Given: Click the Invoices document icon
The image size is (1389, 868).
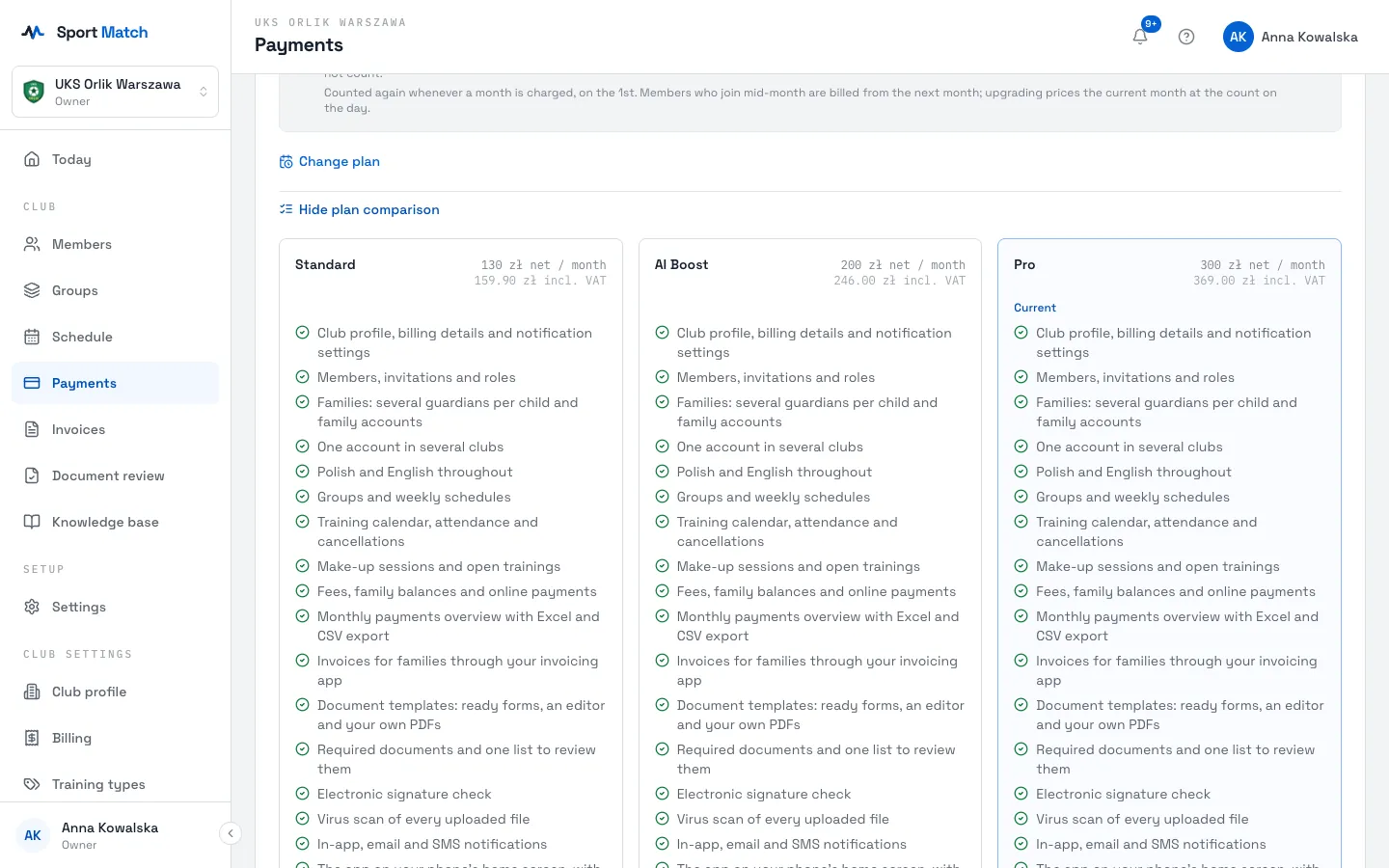Looking at the screenshot, I should click(32, 429).
